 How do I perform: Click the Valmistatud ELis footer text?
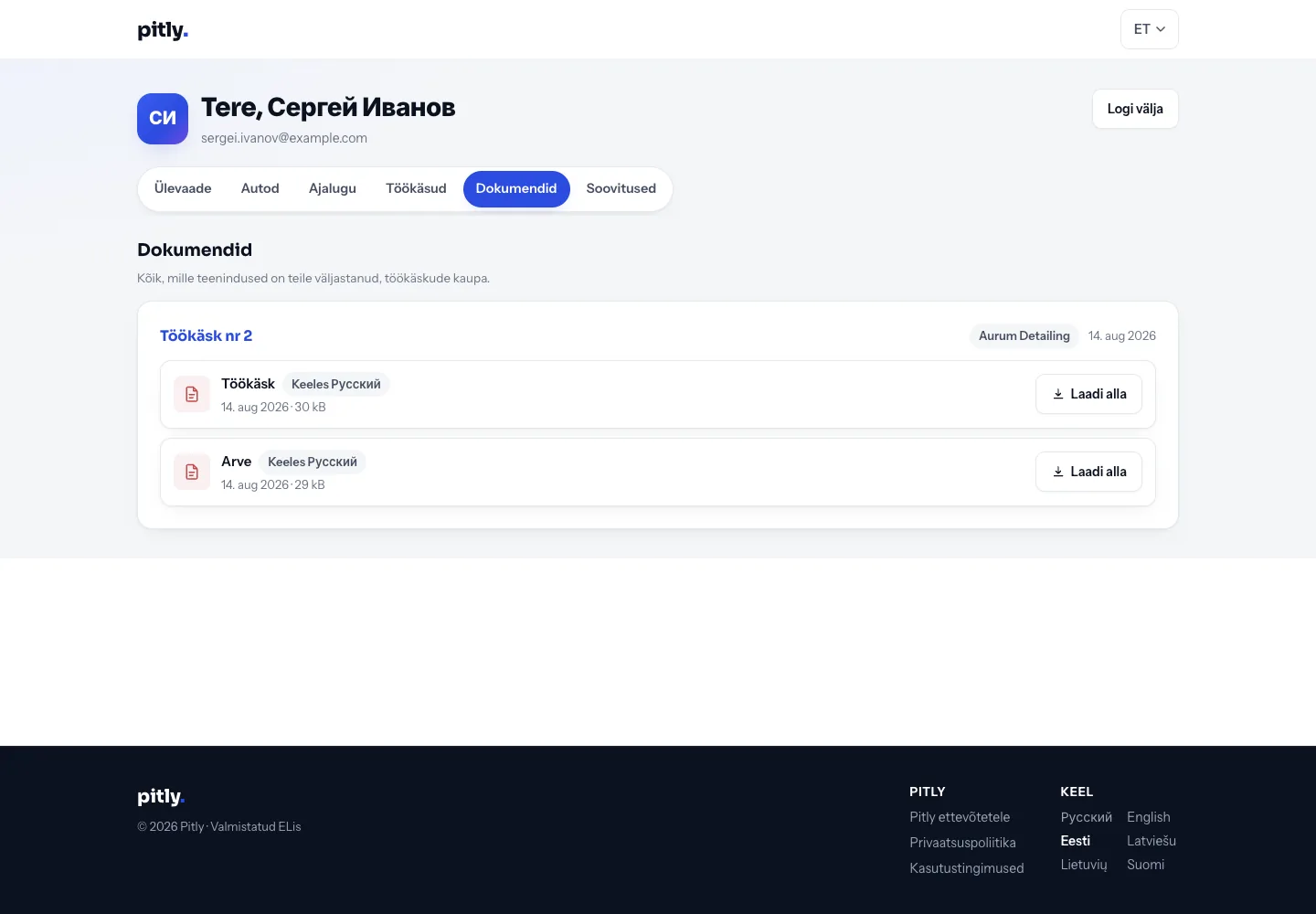256,826
